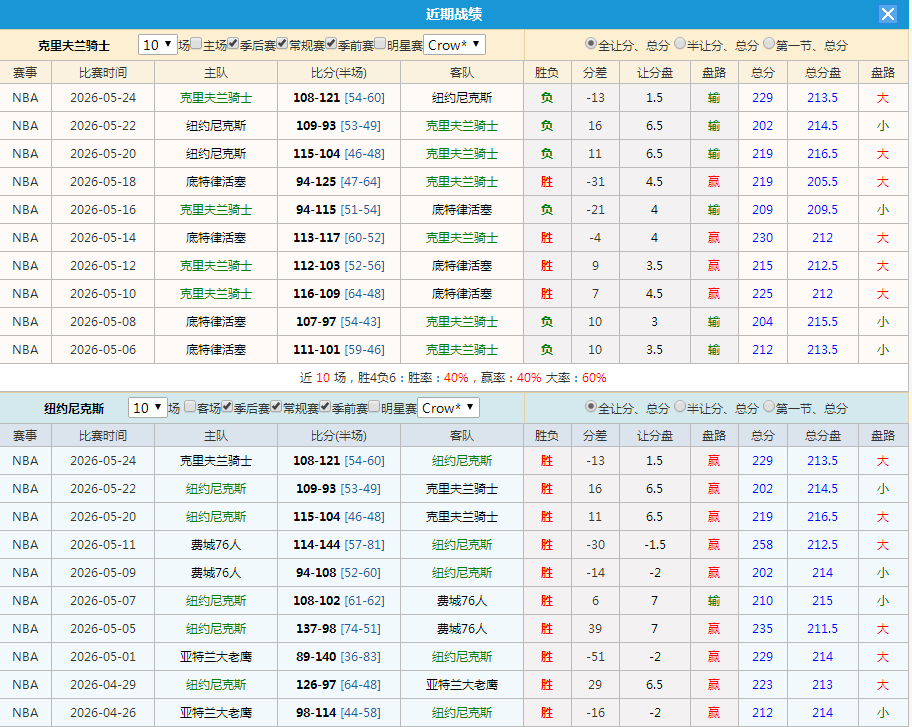This screenshot has width=912, height=727.
Task: Click 克里夫兰骑士 home team on 2026-05-24 first table
Action: (216, 98)
